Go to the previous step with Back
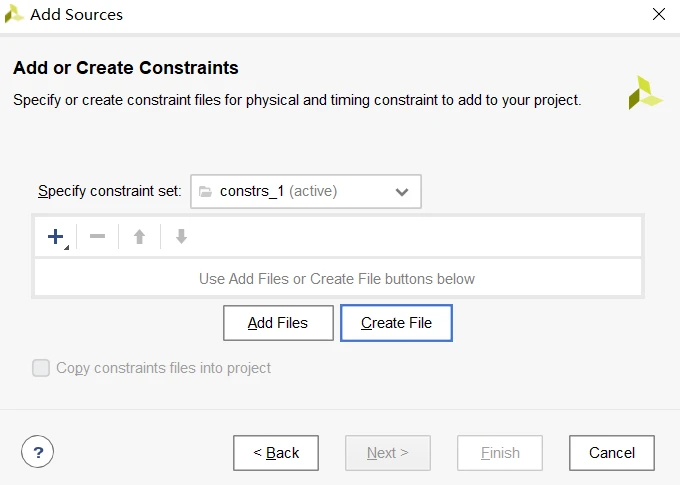Screen dimensions: 680x485 tap(276, 453)
